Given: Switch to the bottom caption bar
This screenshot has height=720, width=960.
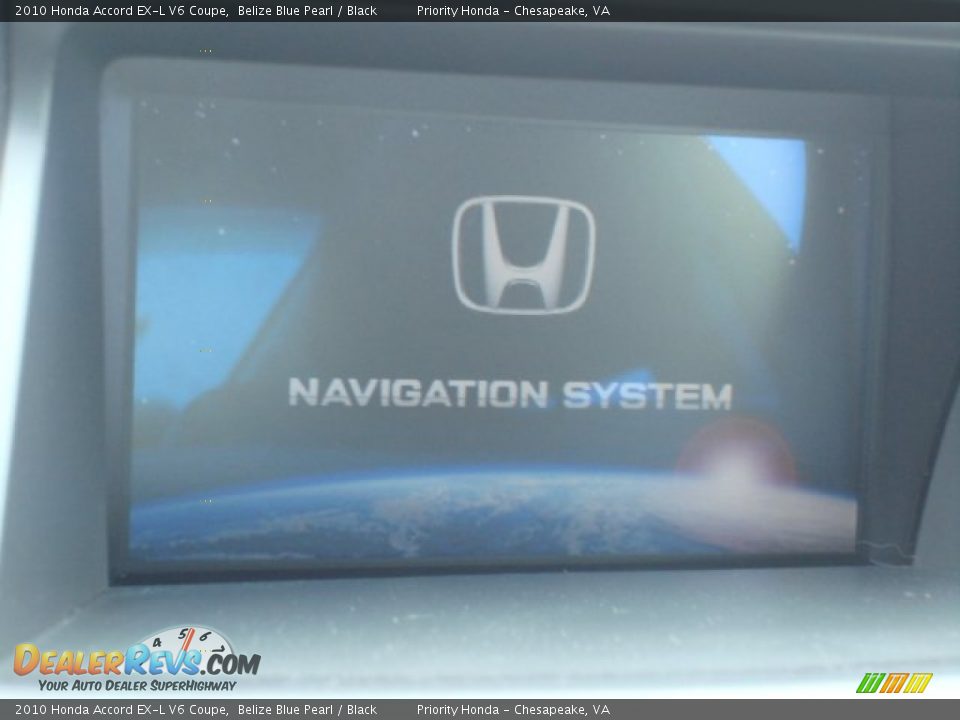Looking at the screenshot, I should [x=480, y=708].
